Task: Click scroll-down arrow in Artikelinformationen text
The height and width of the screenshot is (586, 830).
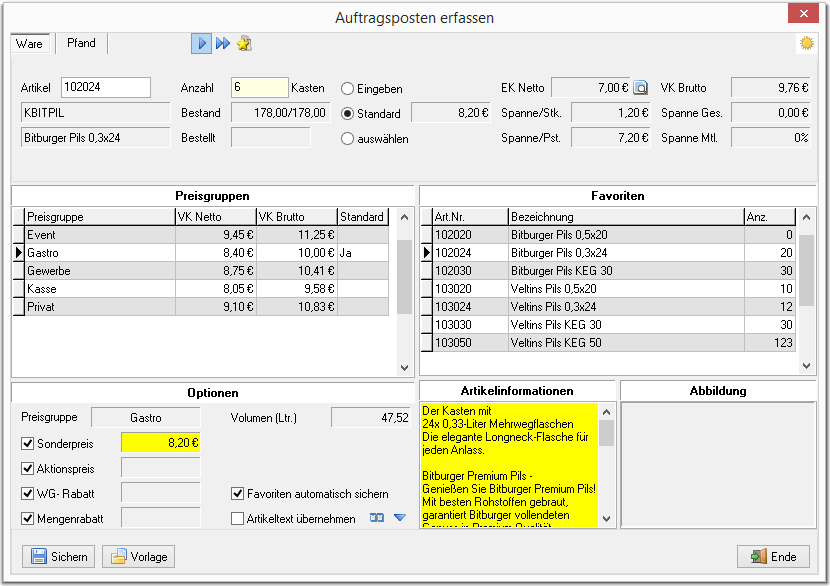Action: click(x=607, y=519)
